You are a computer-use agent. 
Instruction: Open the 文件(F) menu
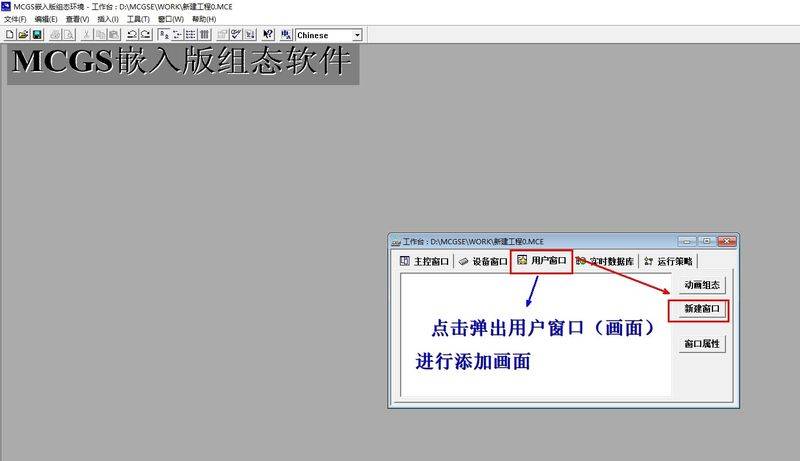pyautogui.click(x=15, y=19)
